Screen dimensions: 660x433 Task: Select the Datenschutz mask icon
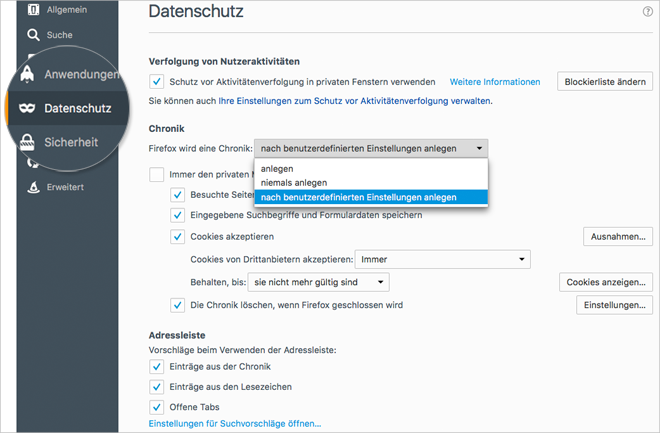(27, 108)
